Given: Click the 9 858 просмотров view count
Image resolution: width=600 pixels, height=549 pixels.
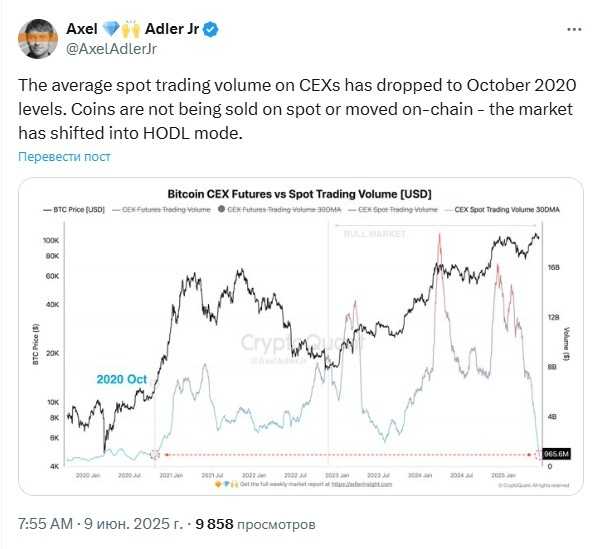Looking at the screenshot, I should [x=255, y=524].
